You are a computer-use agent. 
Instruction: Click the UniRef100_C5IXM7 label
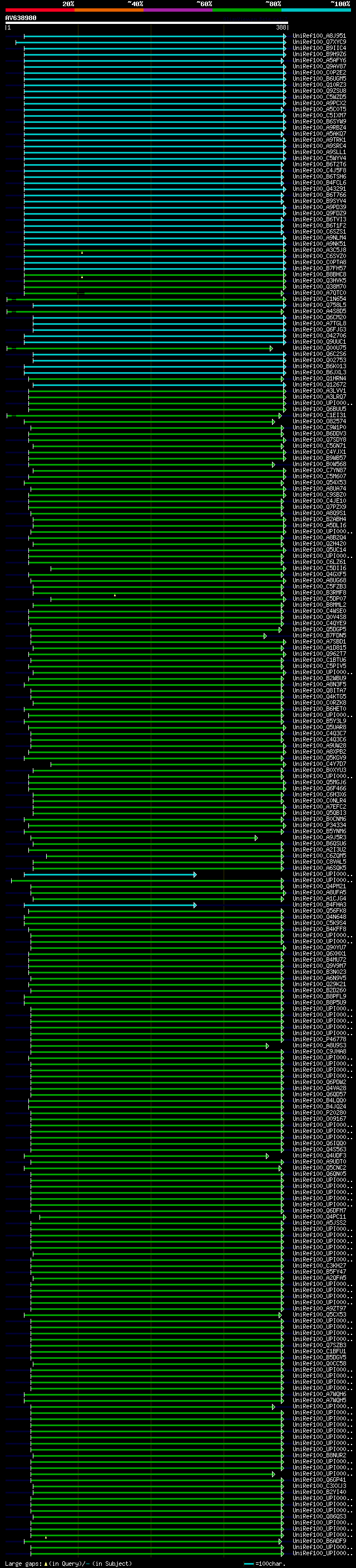point(319,115)
